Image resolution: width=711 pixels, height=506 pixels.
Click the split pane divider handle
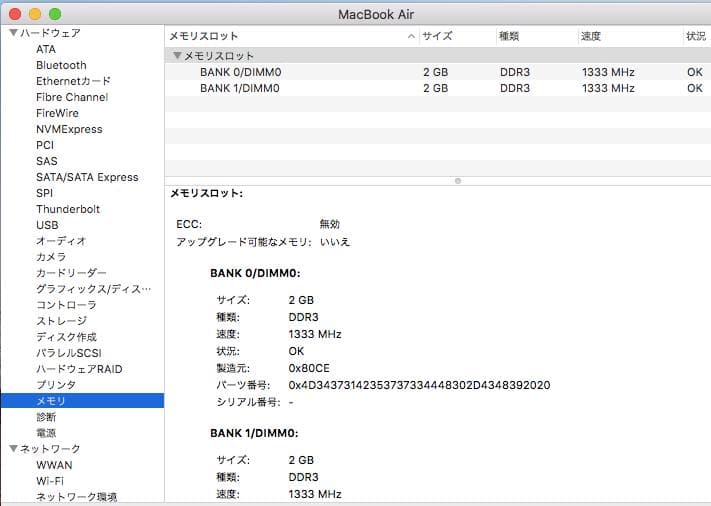tap(458, 181)
